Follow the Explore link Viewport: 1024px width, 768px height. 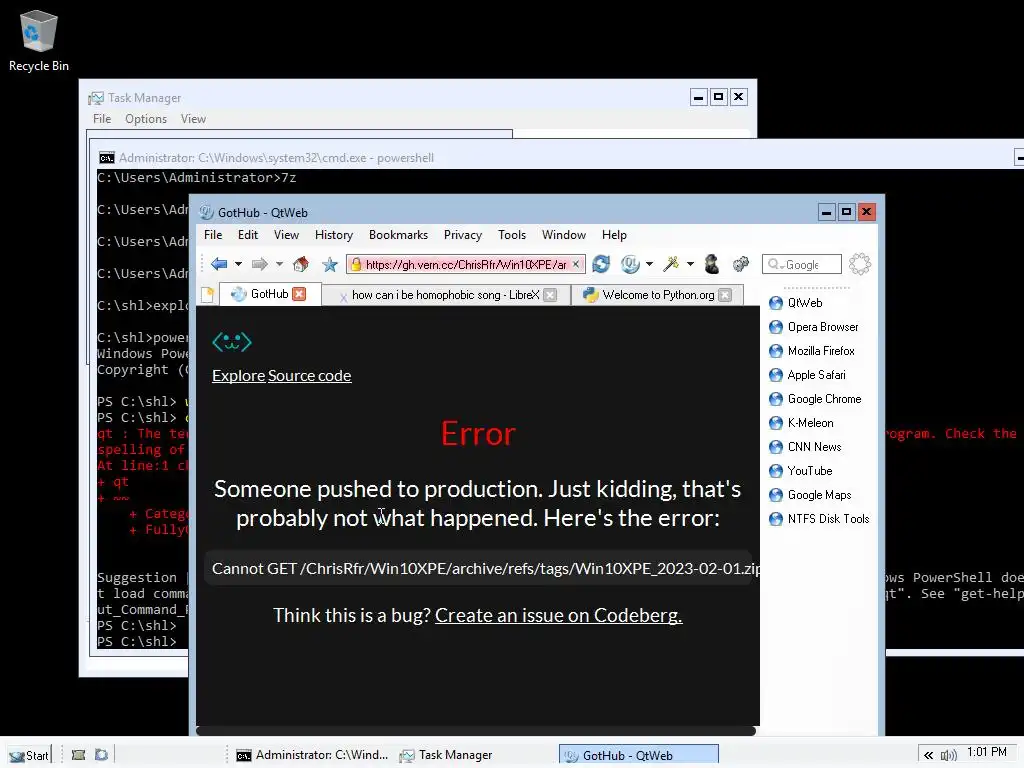point(238,376)
